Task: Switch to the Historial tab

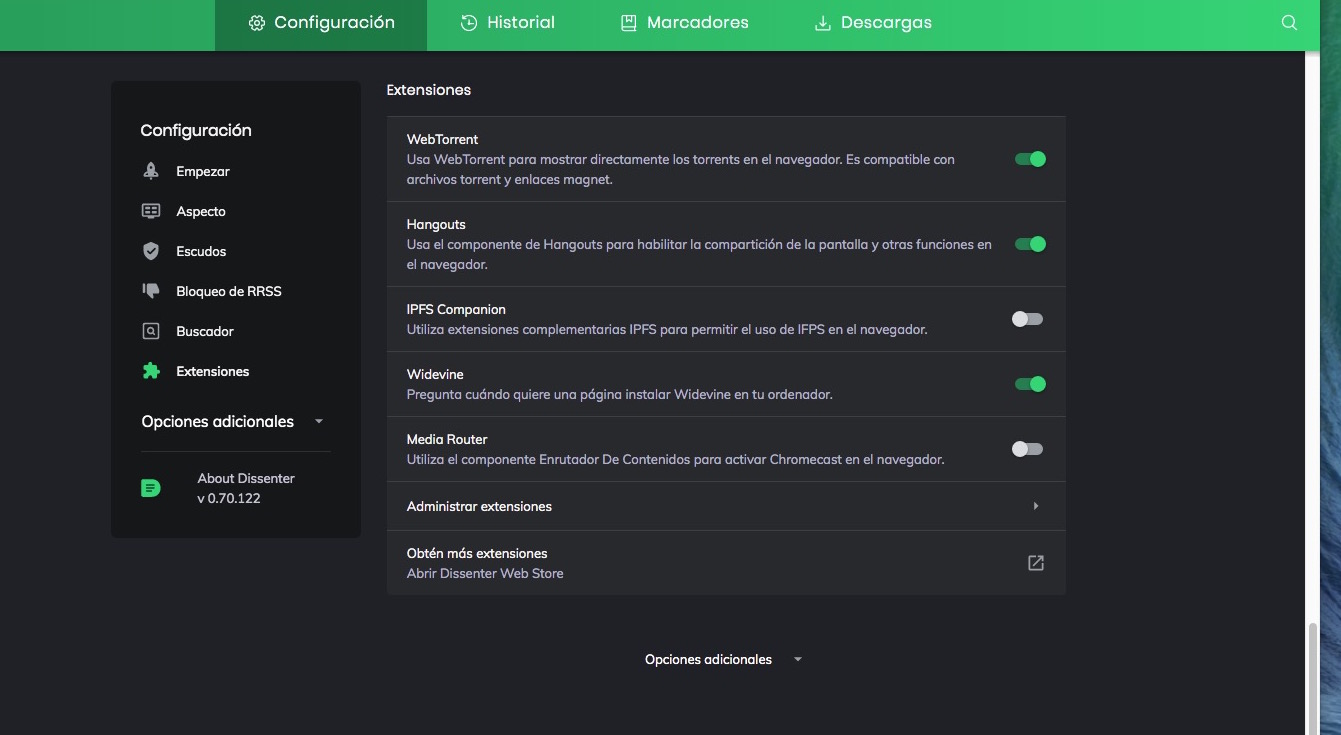Action: click(x=508, y=23)
